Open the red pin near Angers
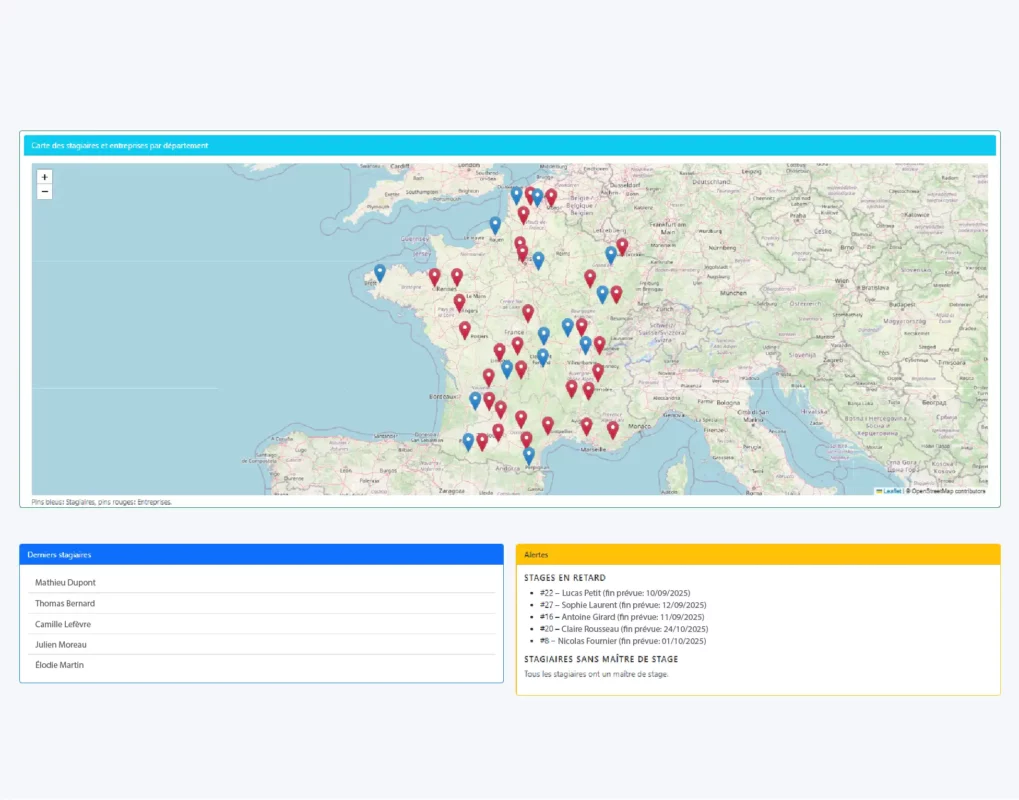1019x800 pixels. (459, 301)
